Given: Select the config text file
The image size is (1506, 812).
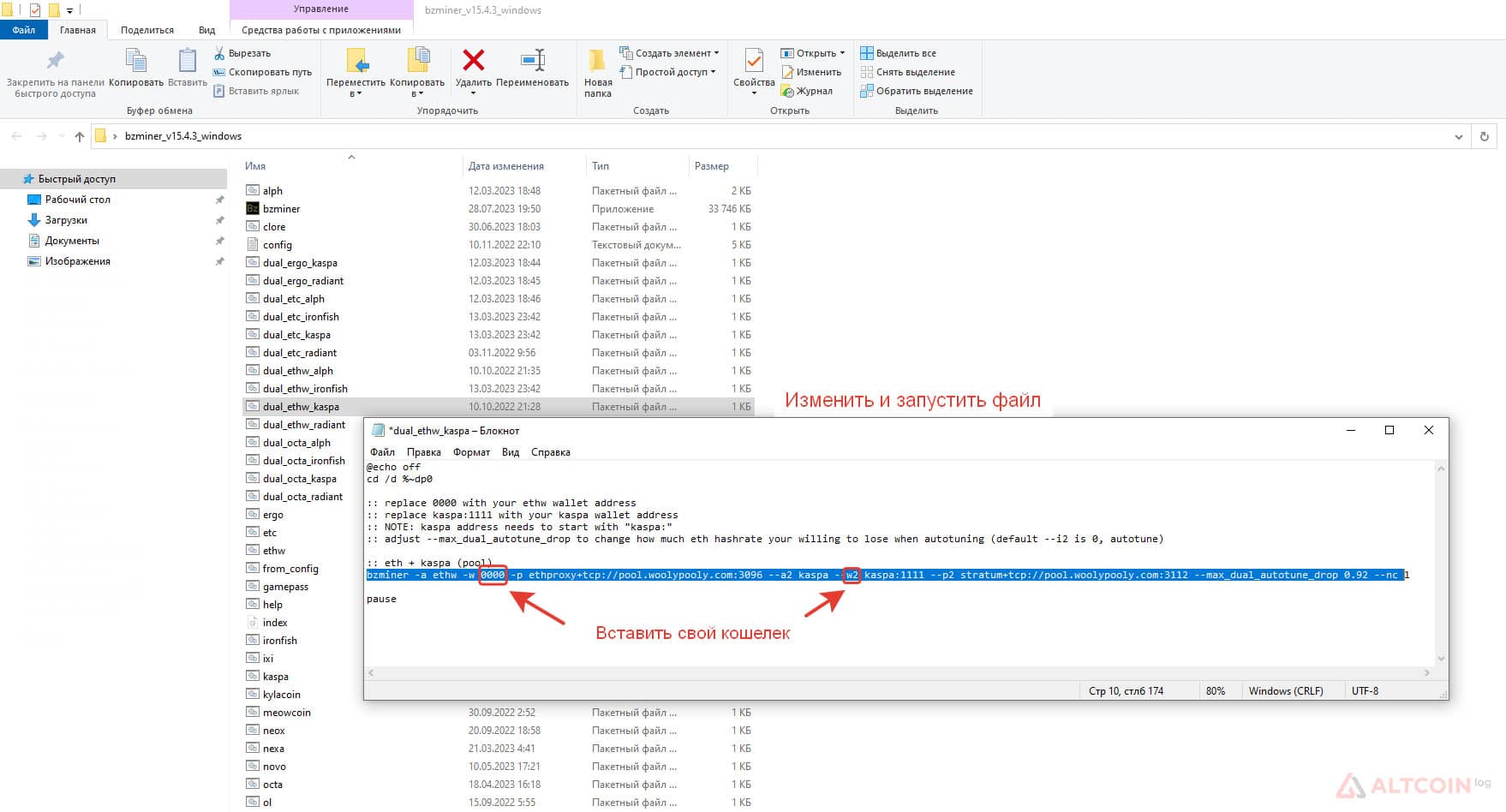Looking at the screenshot, I should pyautogui.click(x=277, y=245).
